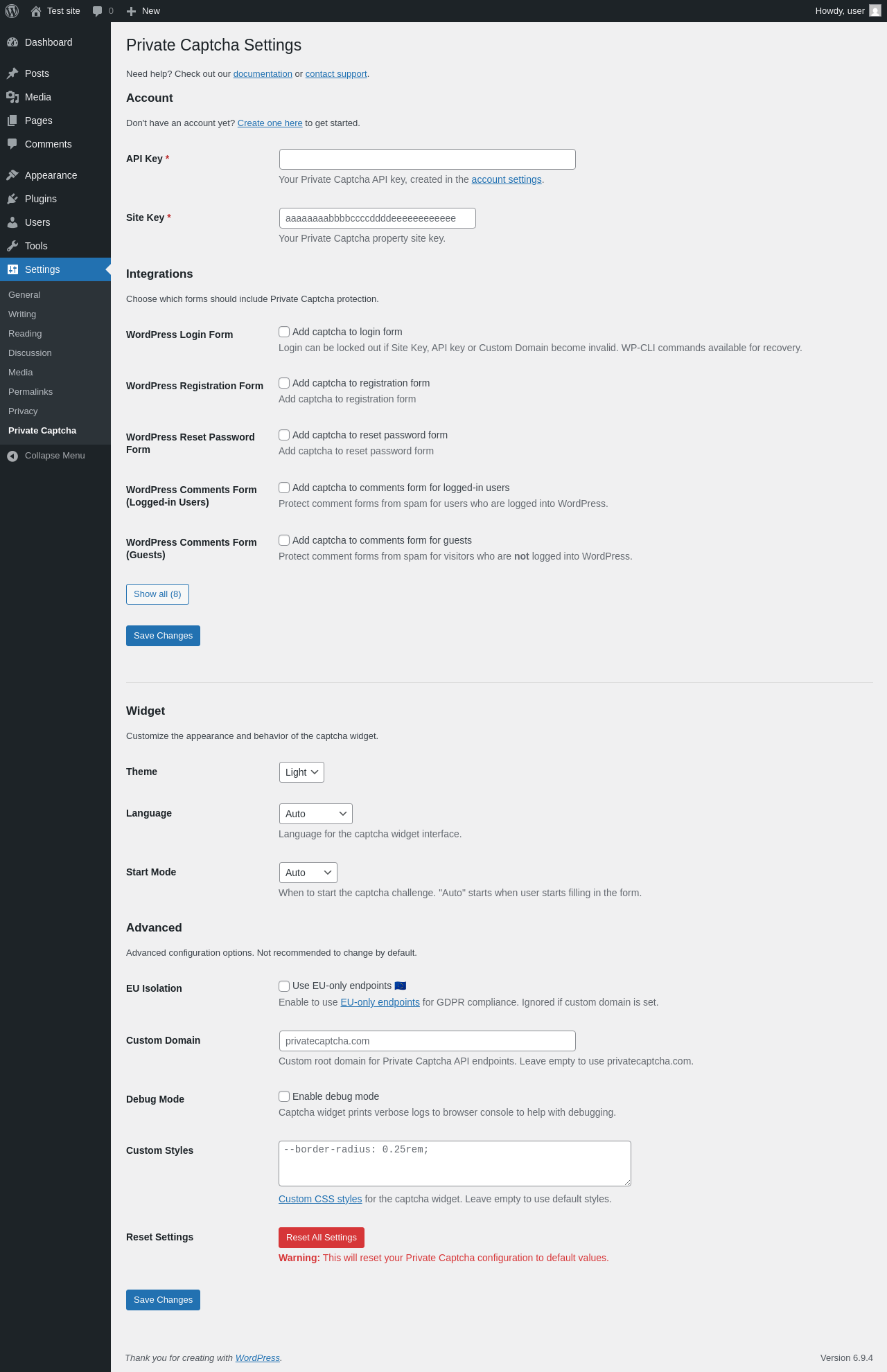Enable captcha for guests comments form
Viewport: 887px width, 1372px height.
pos(284,540)
